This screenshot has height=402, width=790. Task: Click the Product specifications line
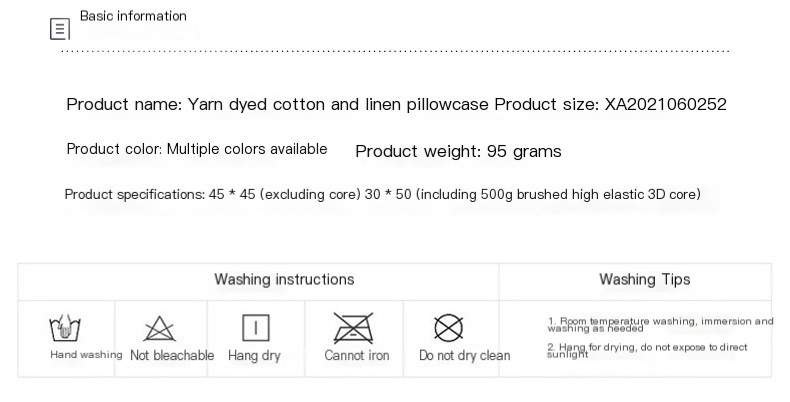click(x=382, y=194)
